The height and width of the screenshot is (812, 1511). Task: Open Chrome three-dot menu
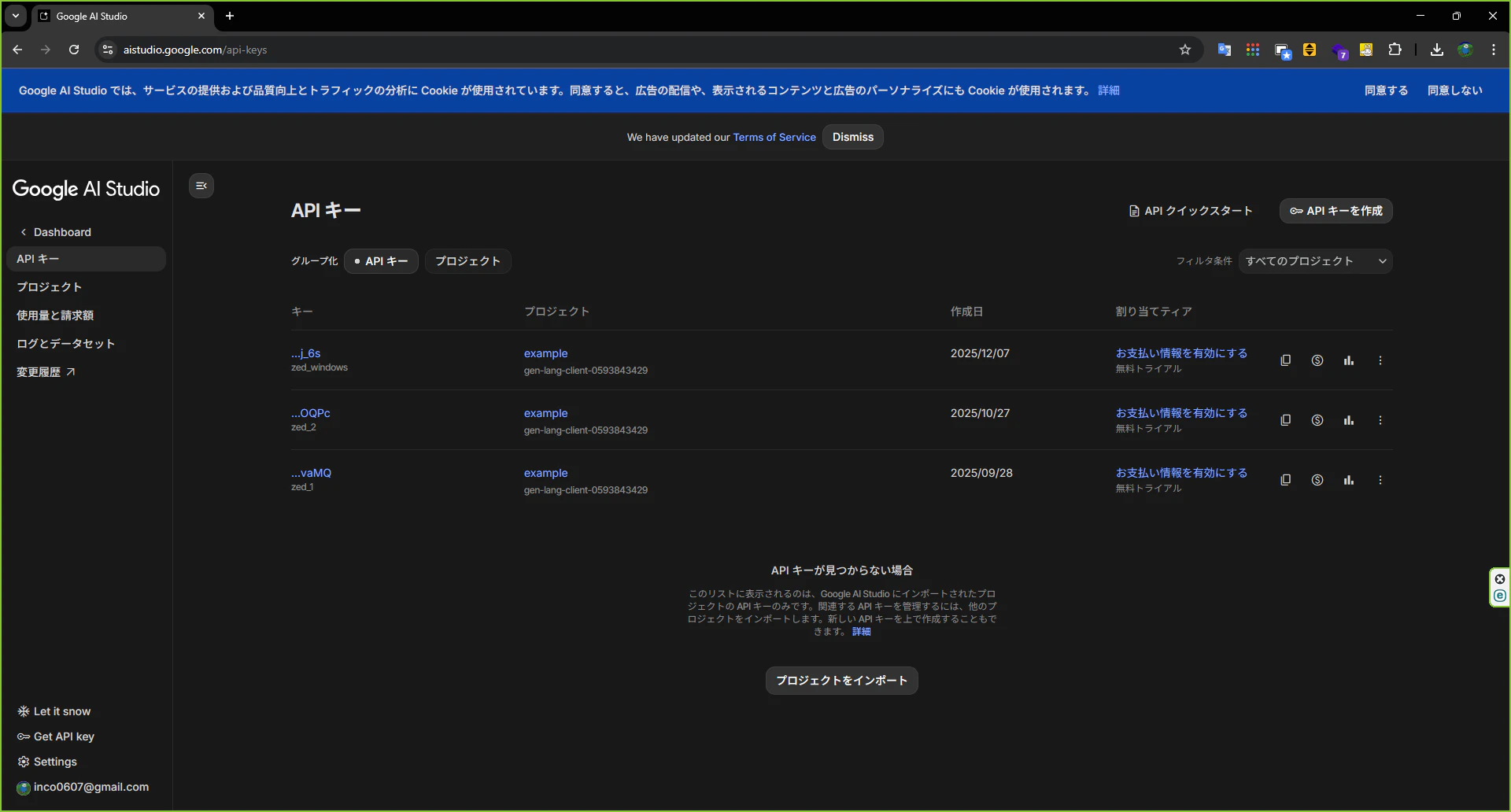[1493, 50]
